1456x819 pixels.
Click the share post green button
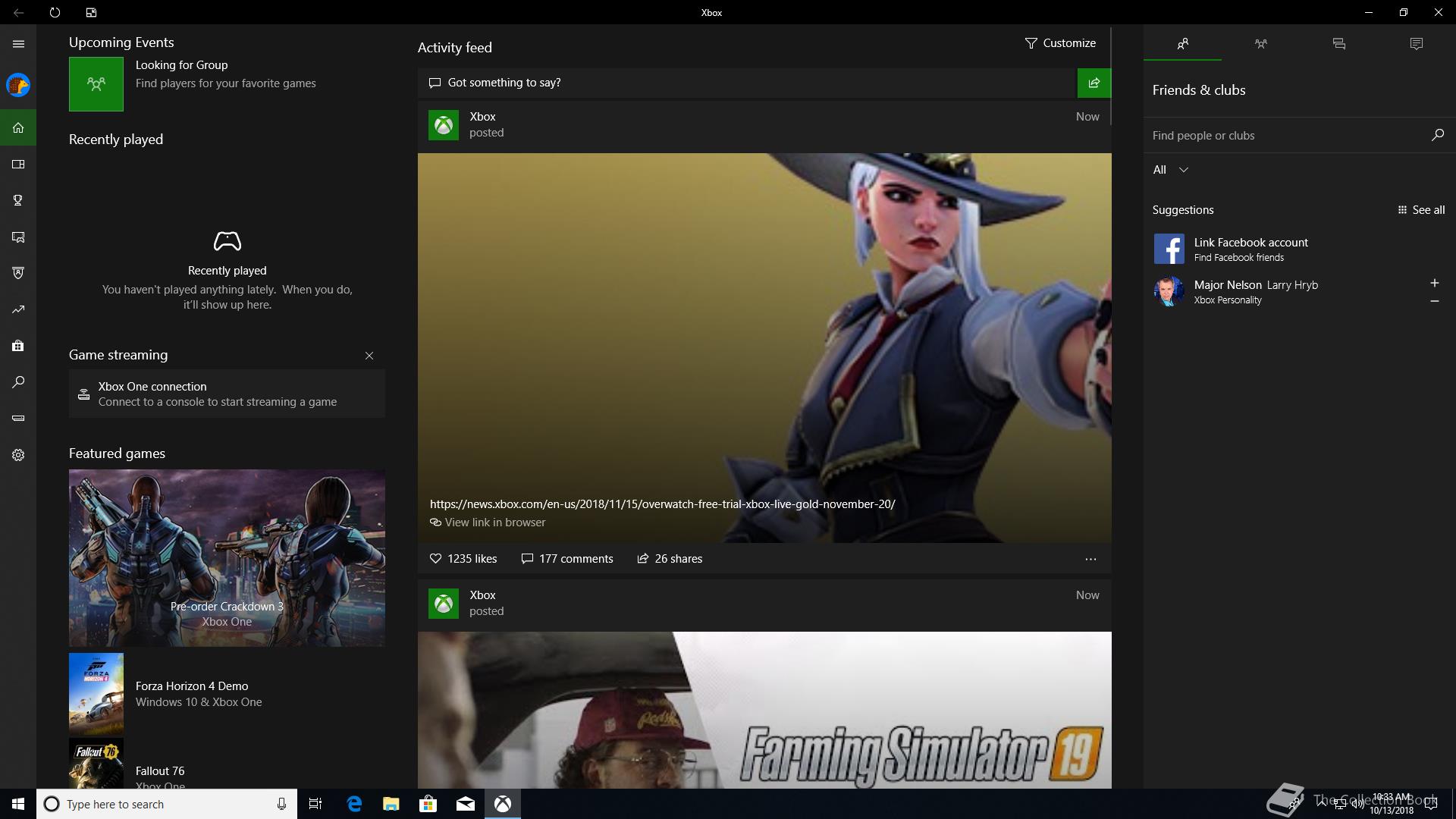1094,83
